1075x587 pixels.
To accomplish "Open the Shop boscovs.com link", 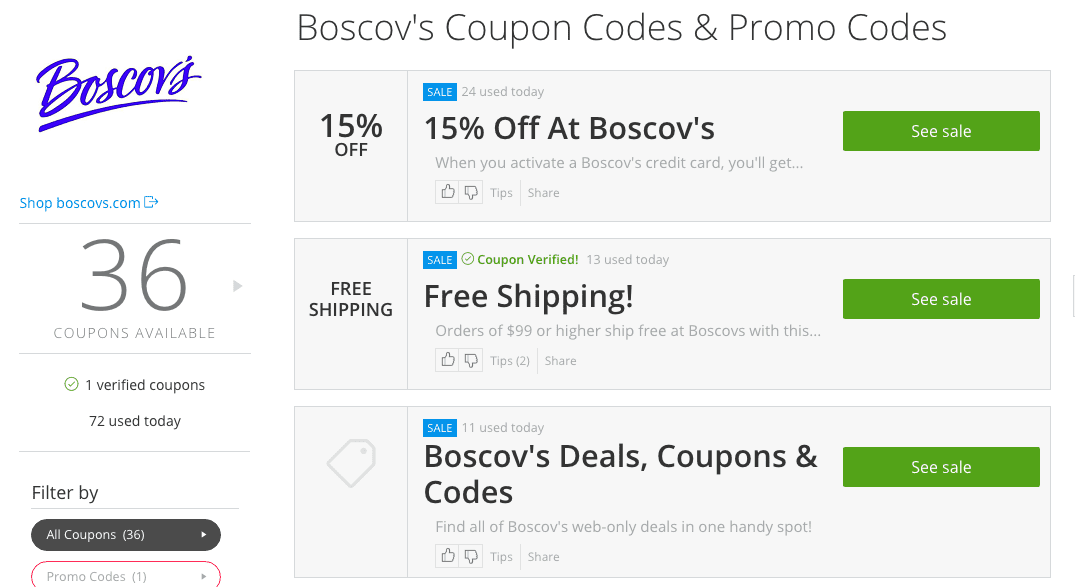I will 80,202.
